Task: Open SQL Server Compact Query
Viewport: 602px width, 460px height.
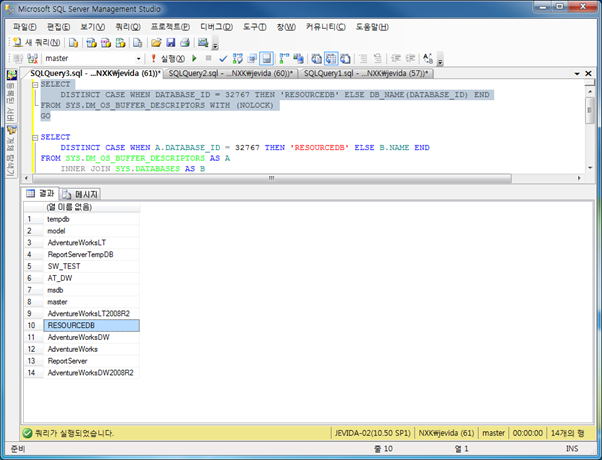Action: pos(137,43)
